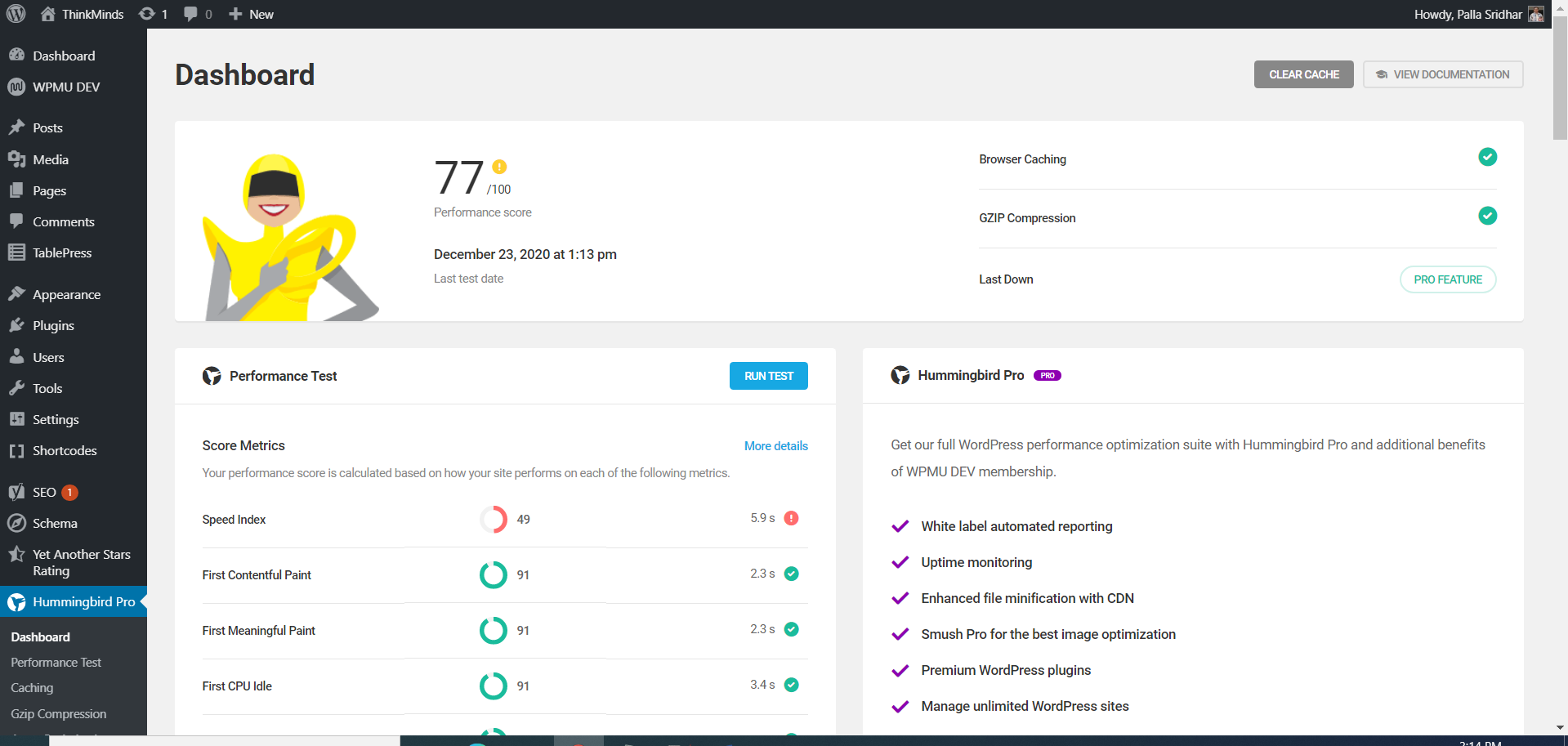Click Speed Index red alert icon
Screen dimensions: 1568x746
[791, 518]
